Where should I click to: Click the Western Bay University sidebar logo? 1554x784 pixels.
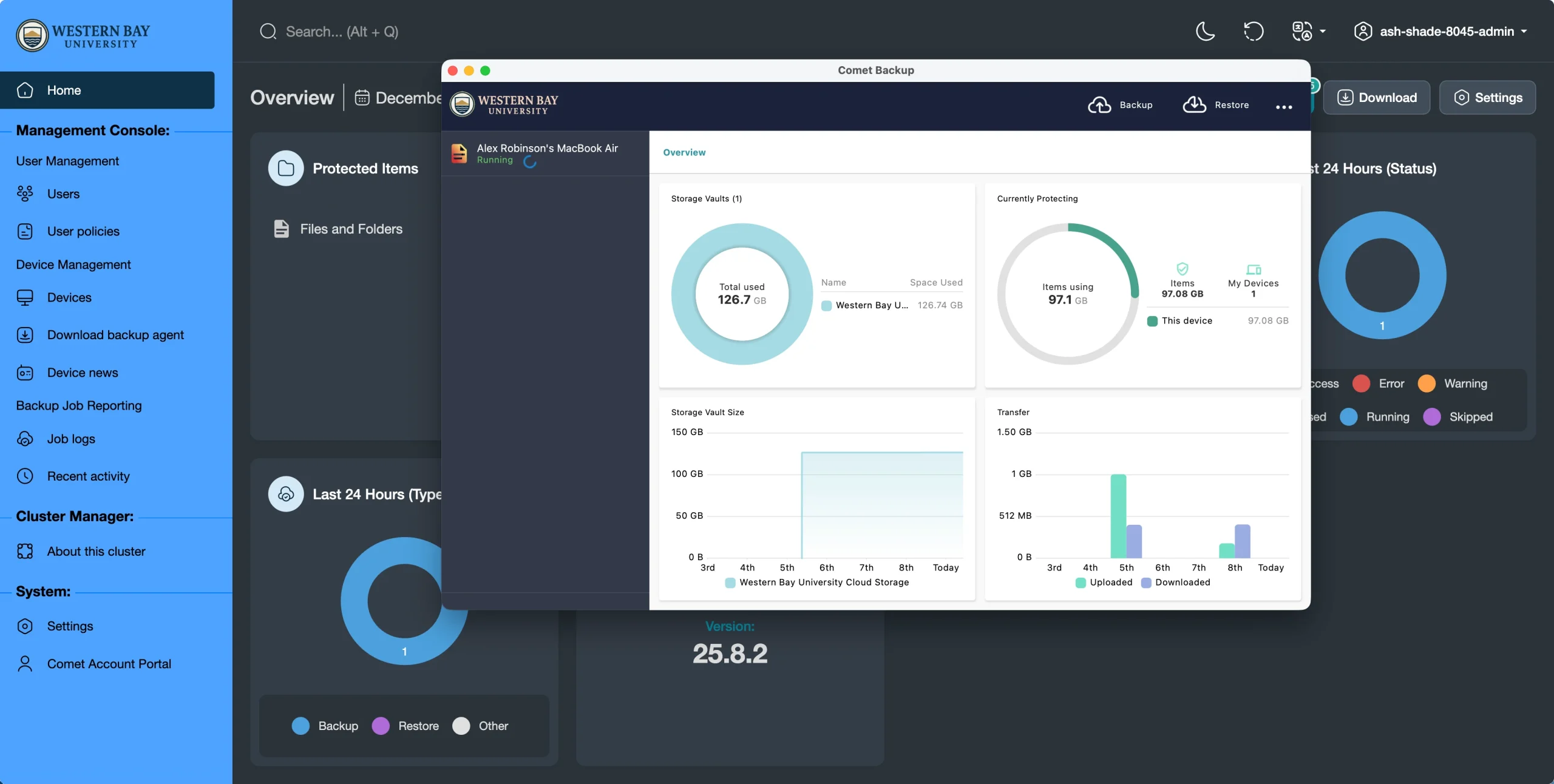83,35
